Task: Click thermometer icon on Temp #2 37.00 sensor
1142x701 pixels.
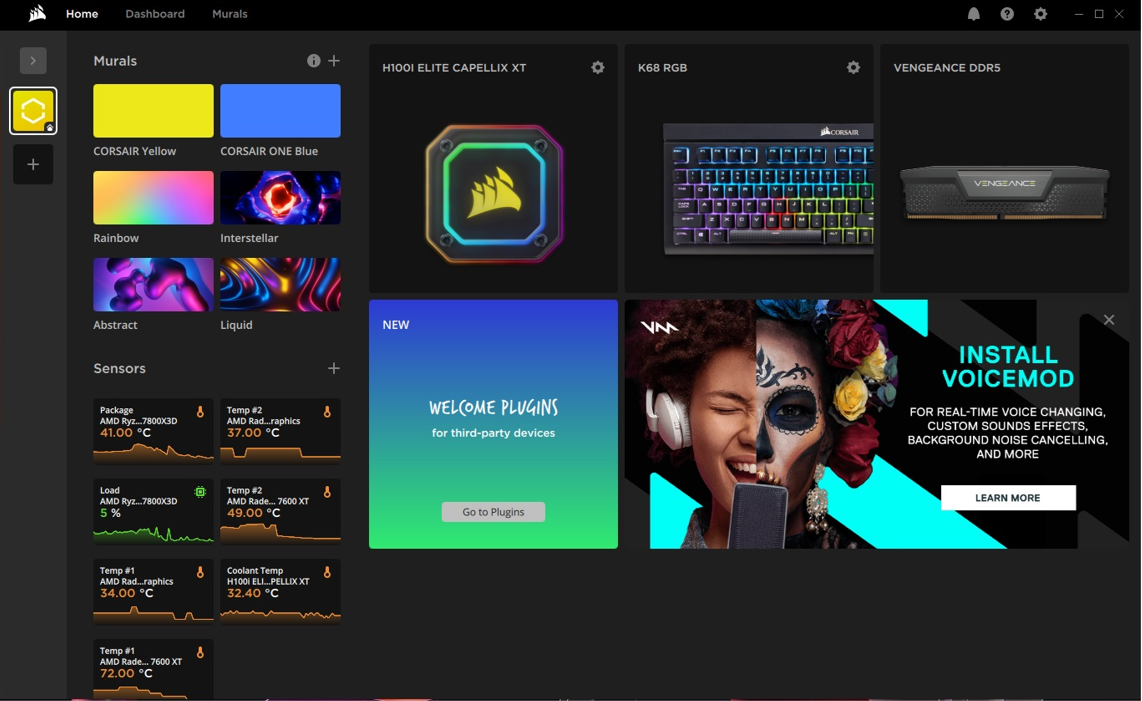Action: click(x=327, y=412)
